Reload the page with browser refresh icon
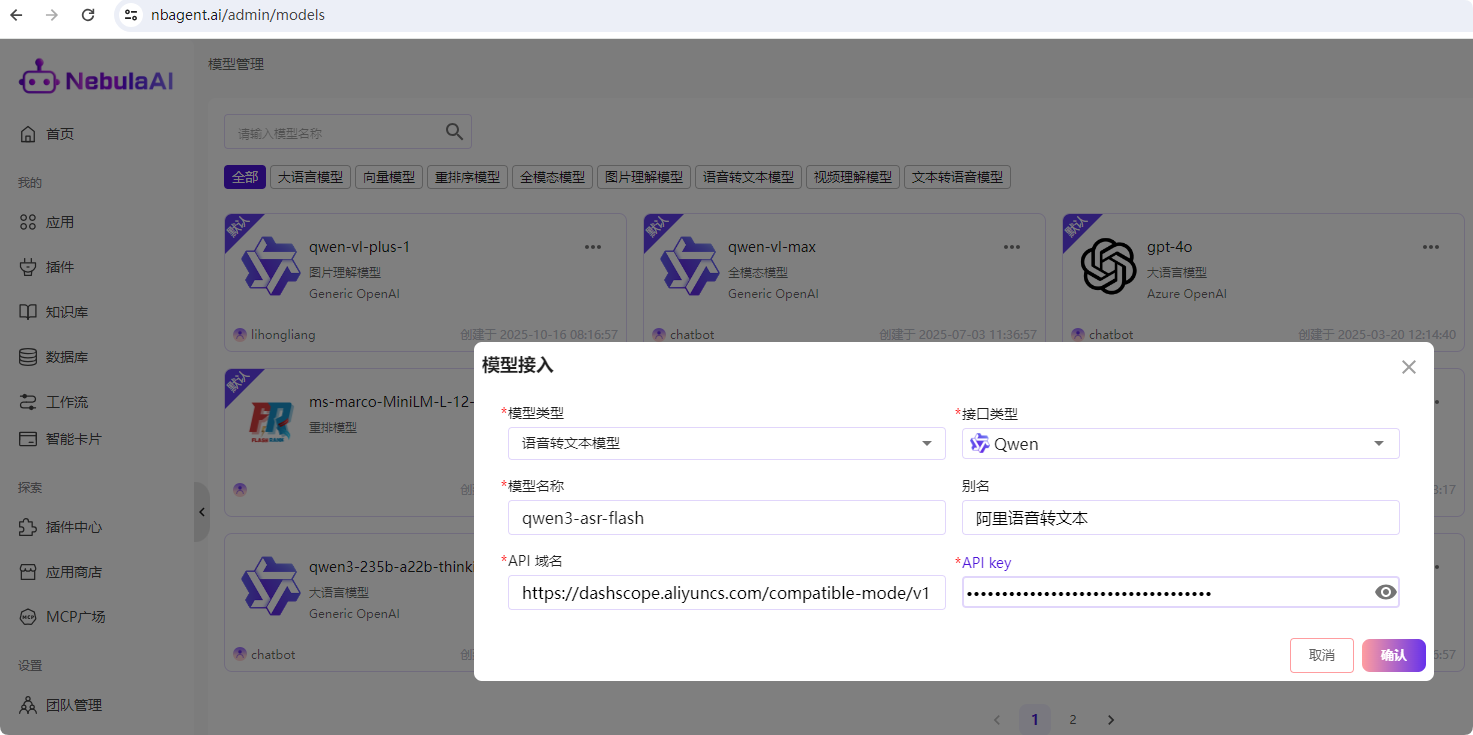The image size is (1473, 735). click(x=88, y=15)
